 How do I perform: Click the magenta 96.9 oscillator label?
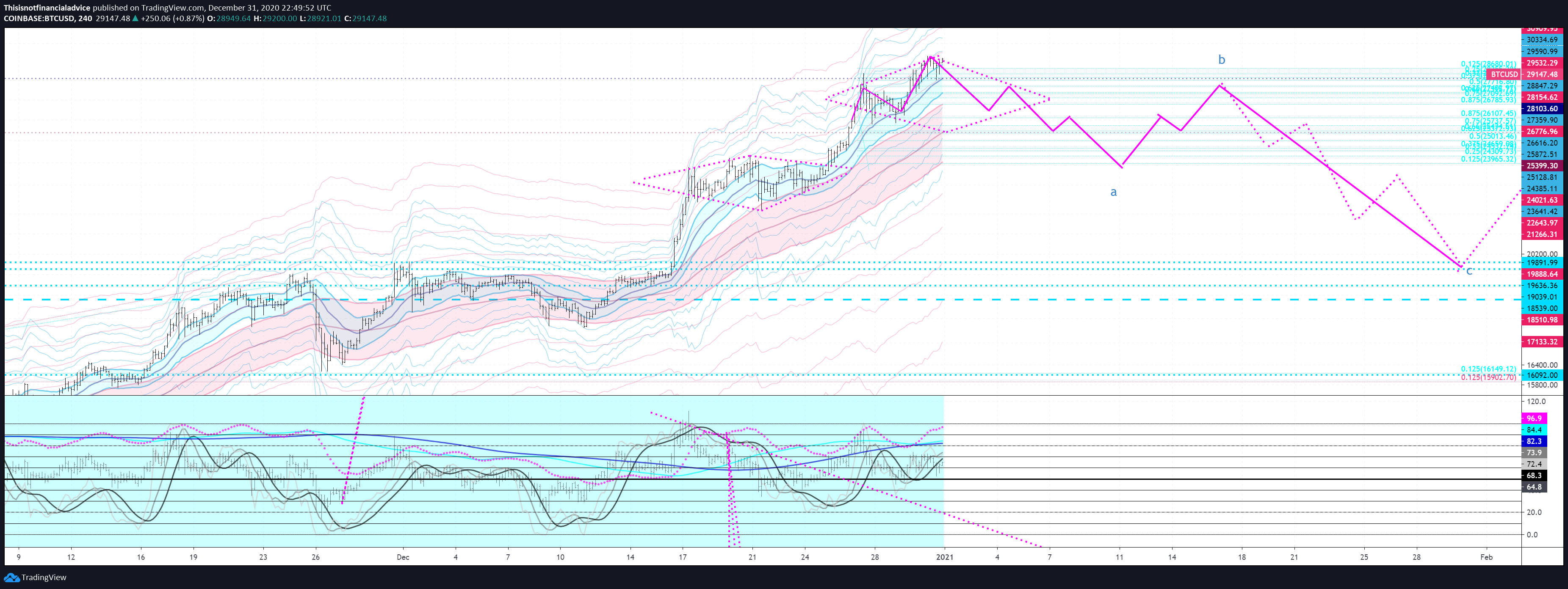pyautogui.click(x=1535, y=418)
